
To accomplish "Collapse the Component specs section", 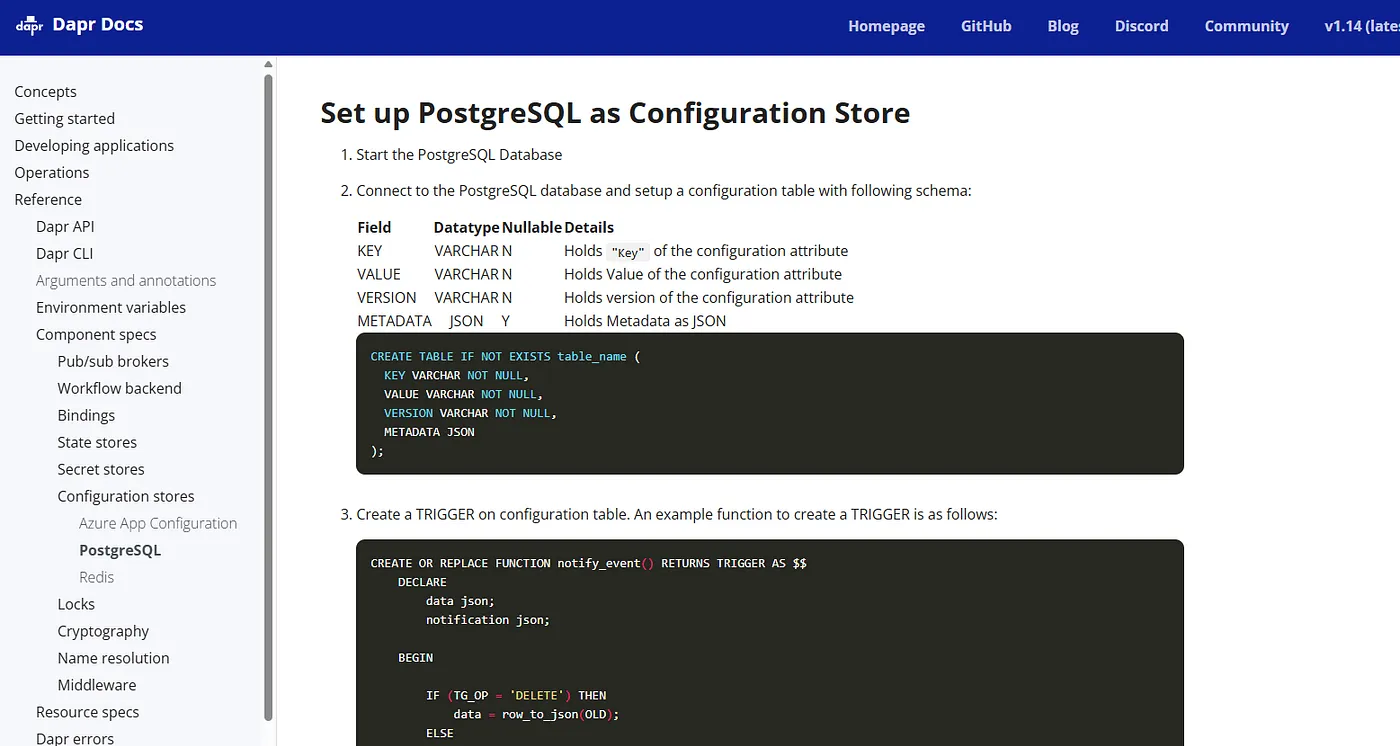I will pyautogui.click(x=96, y=334).
